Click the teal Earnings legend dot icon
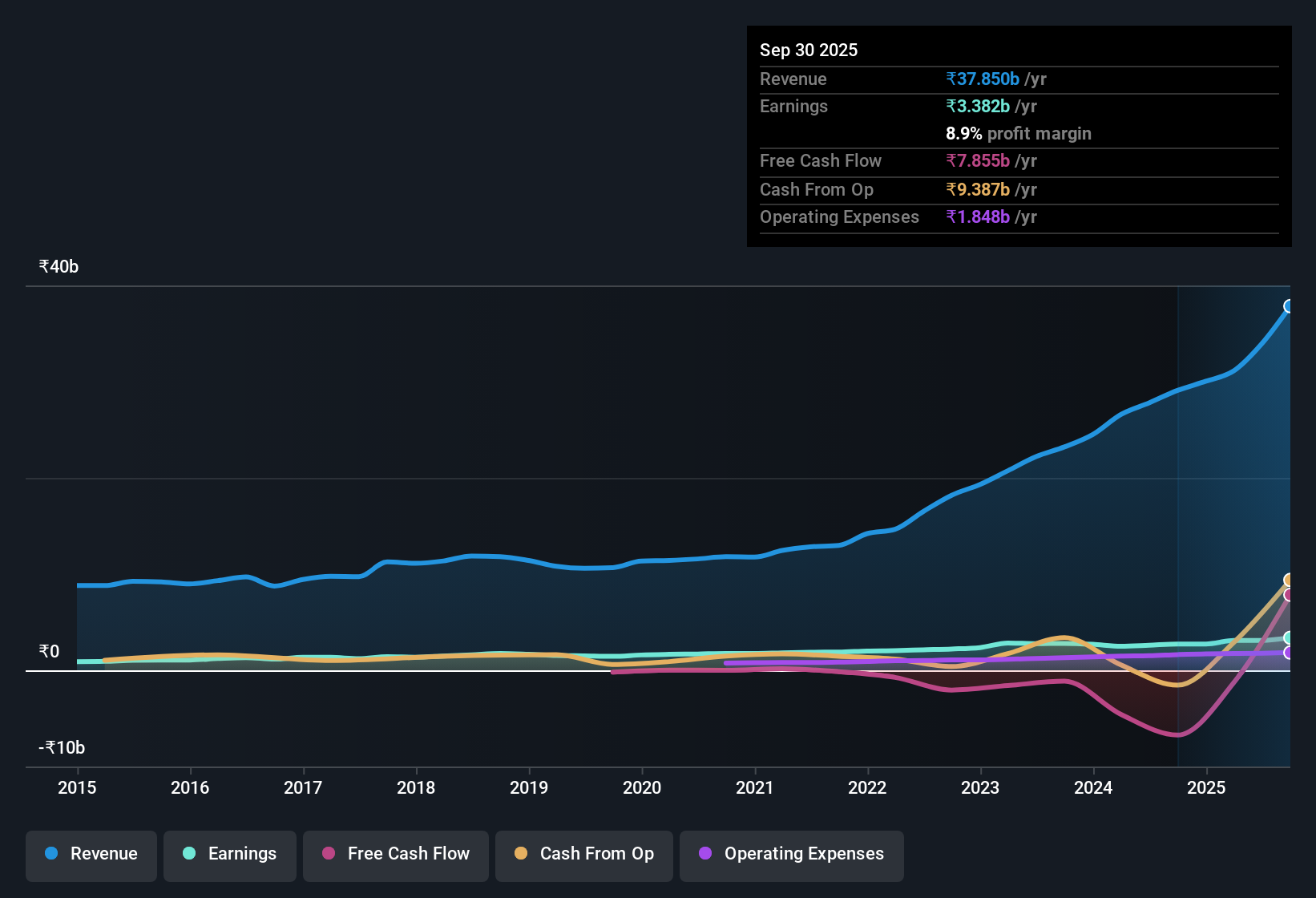The image size is (1316, 898). pos(189,854)
